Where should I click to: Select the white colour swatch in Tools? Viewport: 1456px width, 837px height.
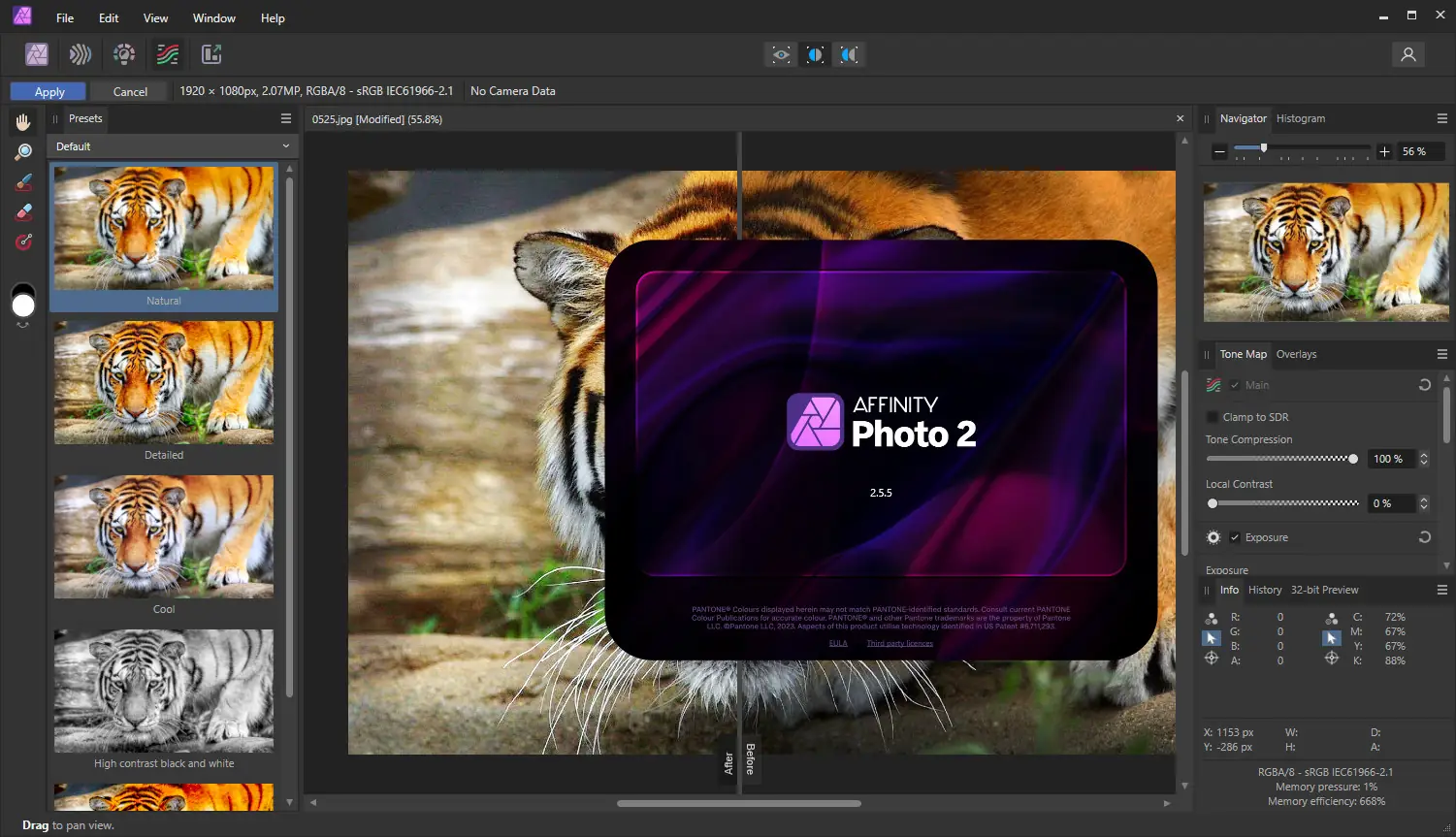[23, 306]
